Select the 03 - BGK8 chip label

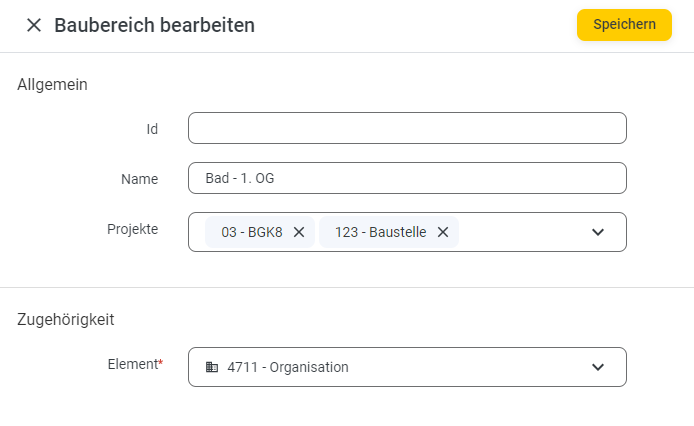[252, 232]
